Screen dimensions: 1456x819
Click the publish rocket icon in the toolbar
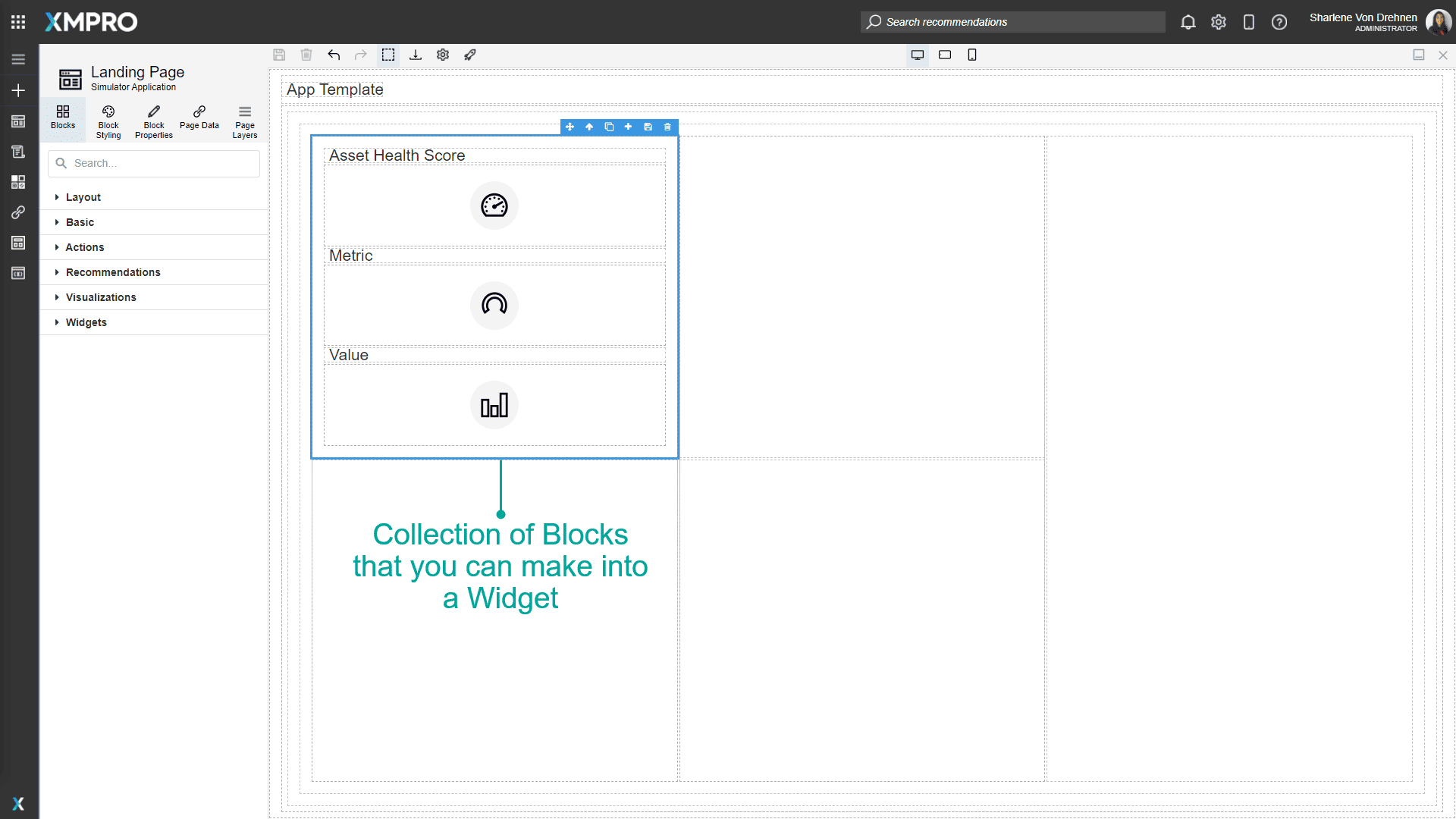(470, 55)
